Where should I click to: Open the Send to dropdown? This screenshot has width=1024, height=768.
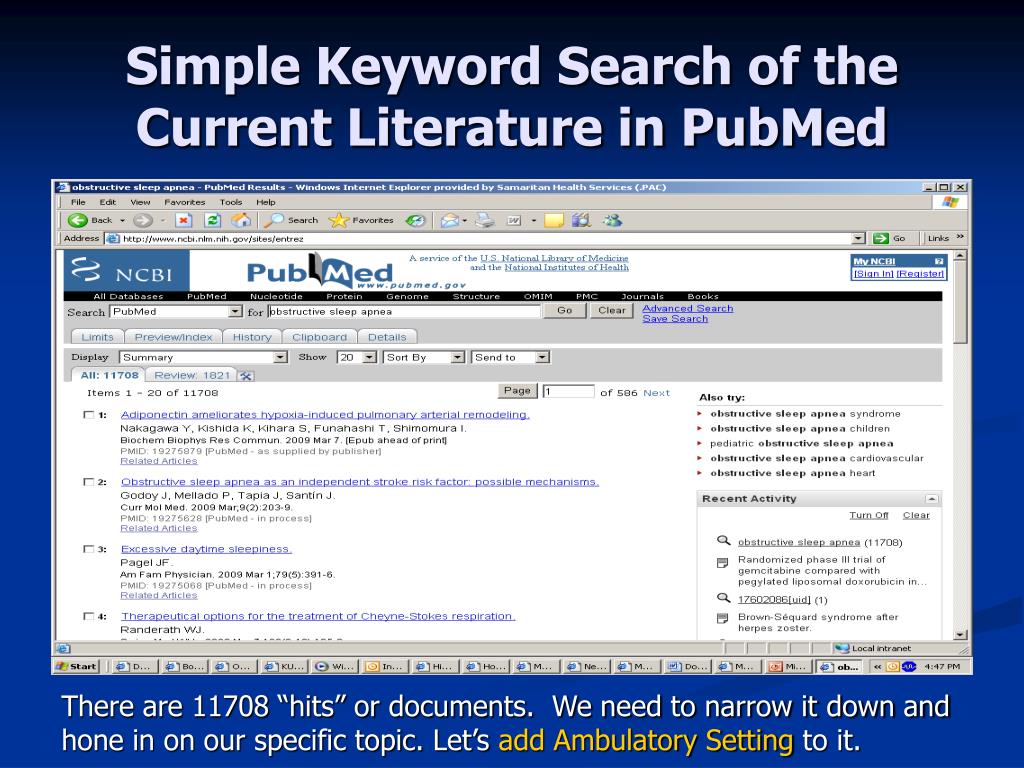(x=542, y=357)
